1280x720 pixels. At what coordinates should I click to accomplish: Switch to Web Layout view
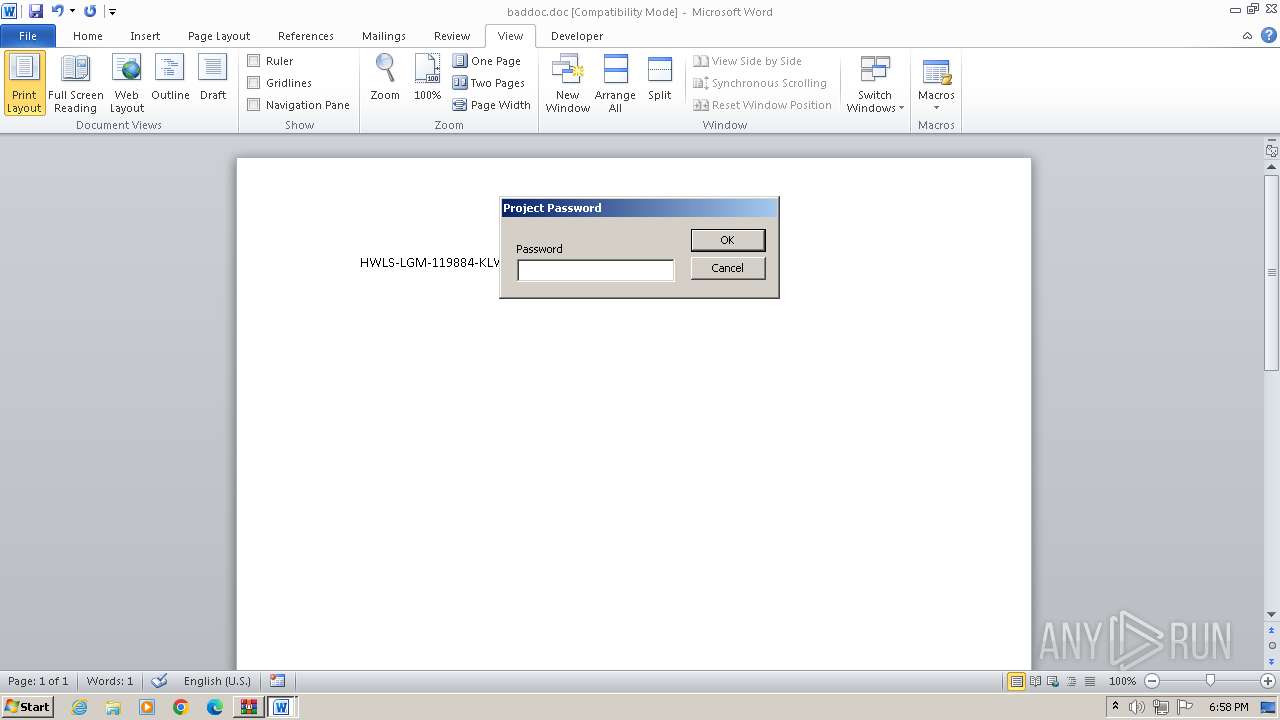tap(127, 83)
